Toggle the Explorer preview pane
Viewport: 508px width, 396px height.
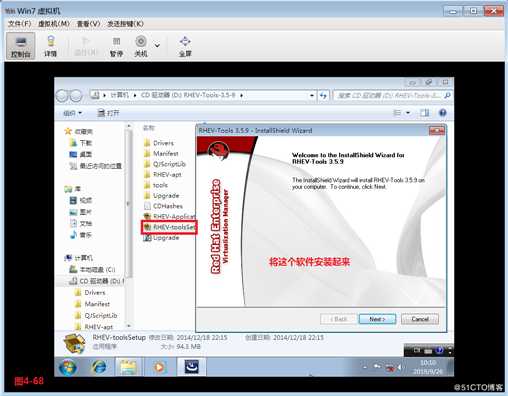click(x=424, y=113)
